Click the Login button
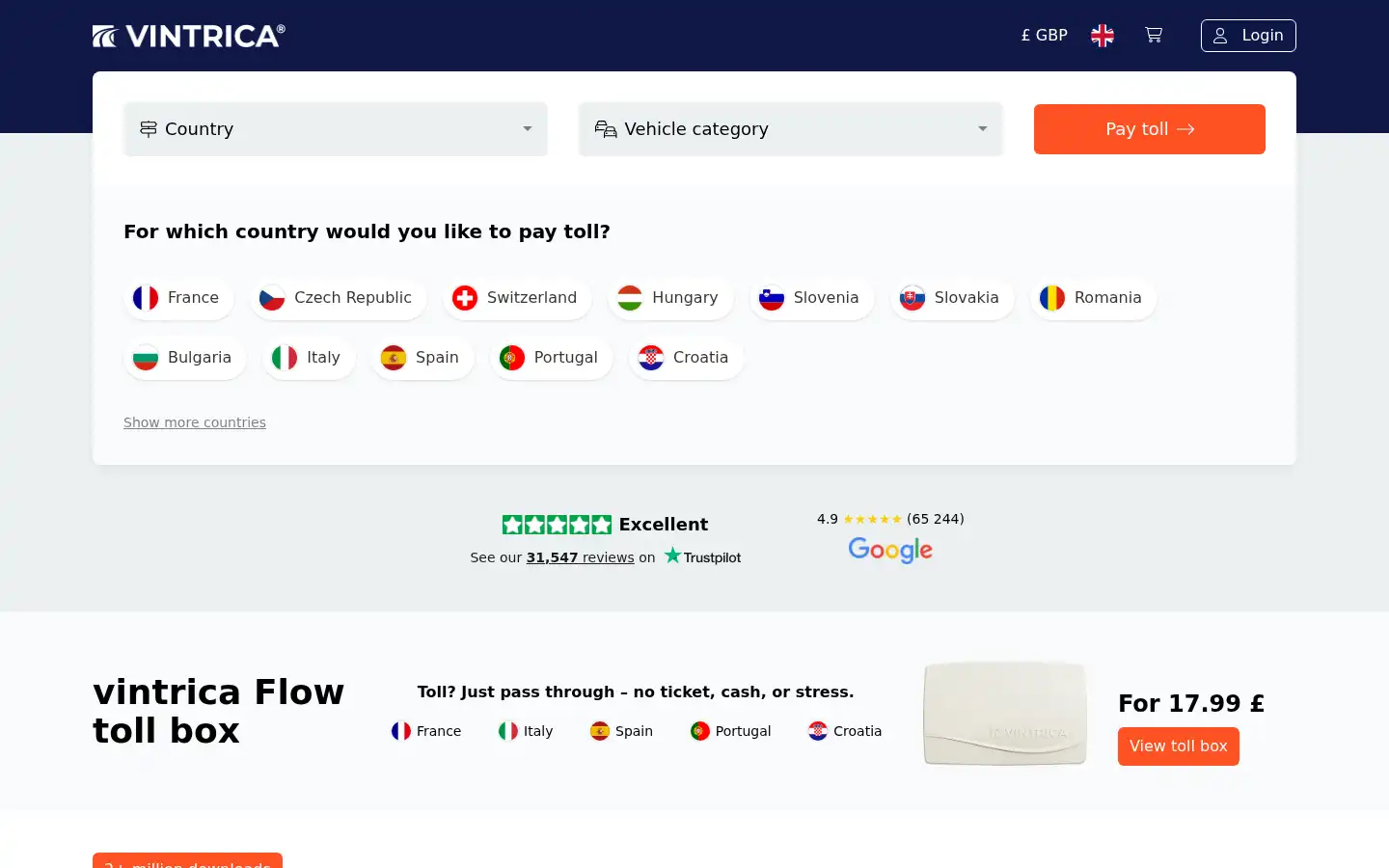 [x=1248, y=36]
